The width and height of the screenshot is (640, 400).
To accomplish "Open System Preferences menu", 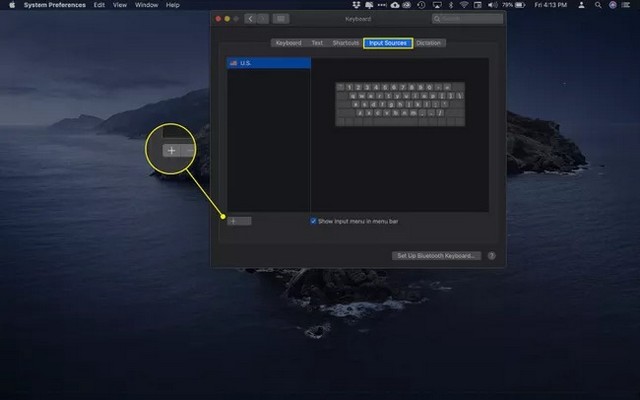I will 55,5.
